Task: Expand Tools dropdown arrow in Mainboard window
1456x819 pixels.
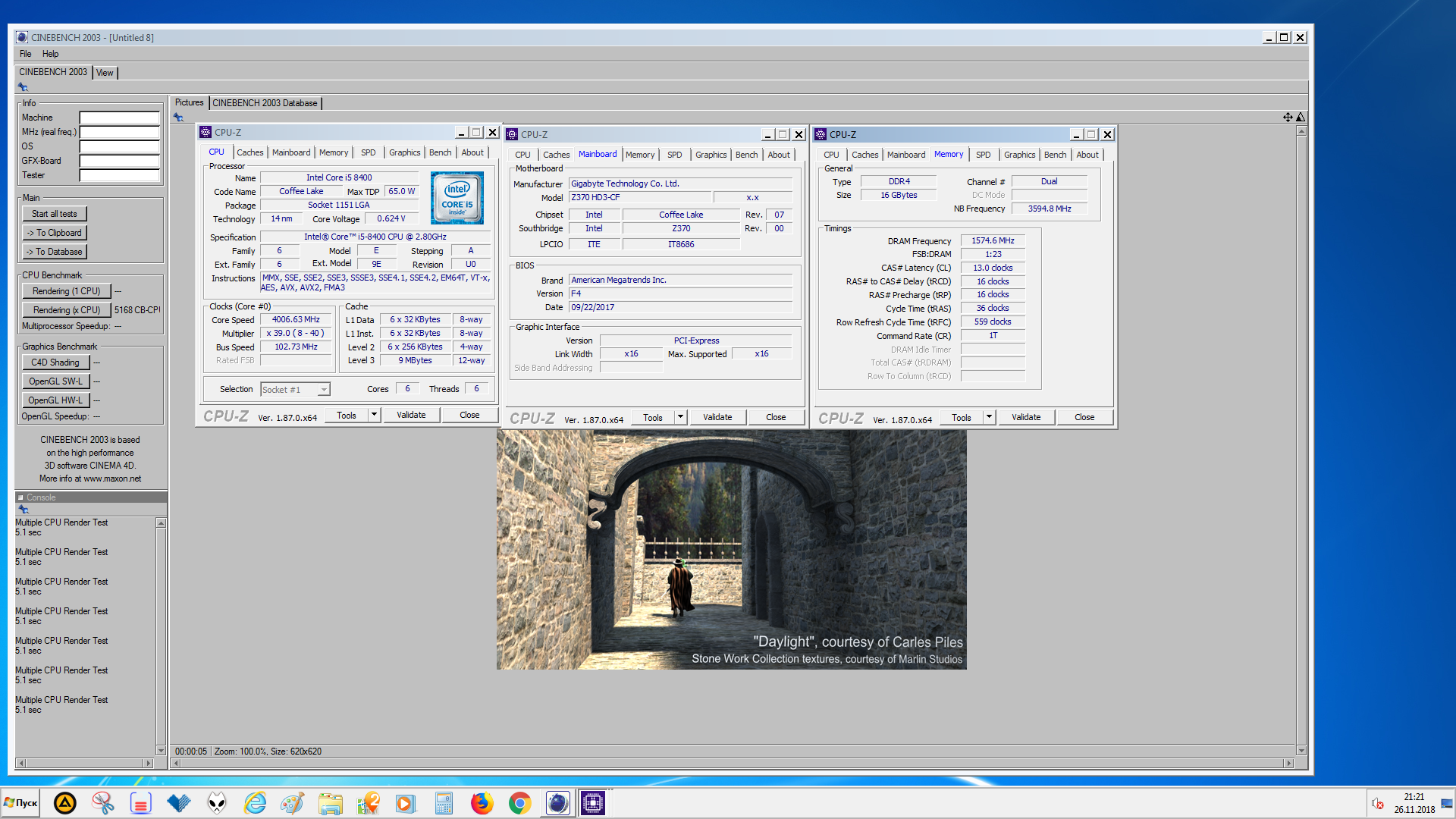Action: coord(680,417)
